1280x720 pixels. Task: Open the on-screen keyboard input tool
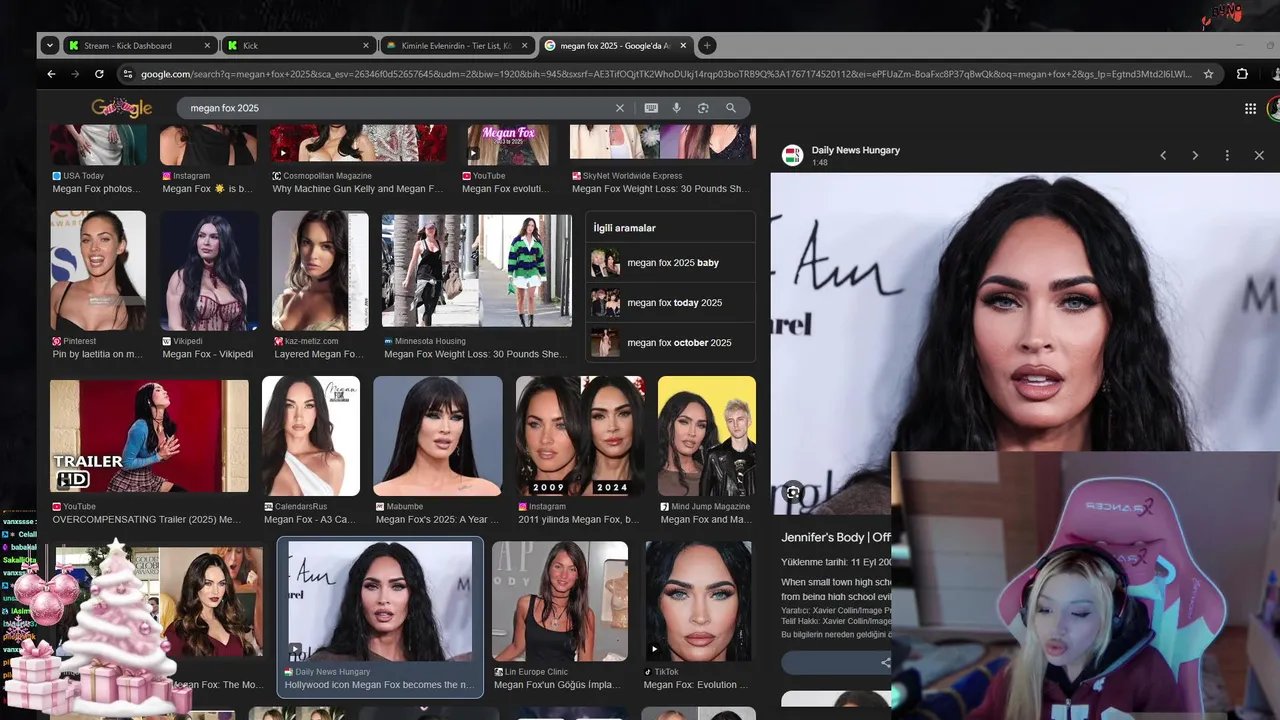pos(651,108)
